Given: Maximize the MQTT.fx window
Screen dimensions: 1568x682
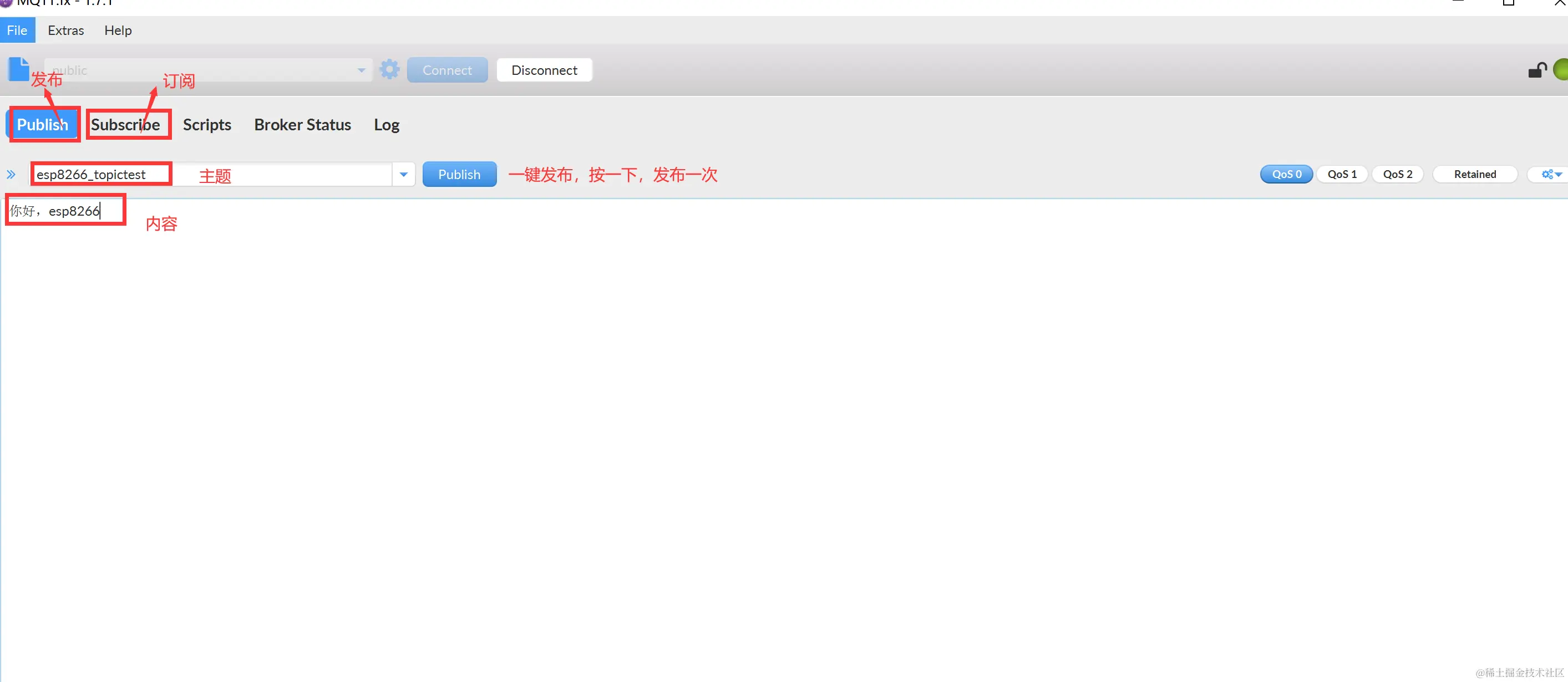Looking at the screenshot, I should coord(1508,2).
